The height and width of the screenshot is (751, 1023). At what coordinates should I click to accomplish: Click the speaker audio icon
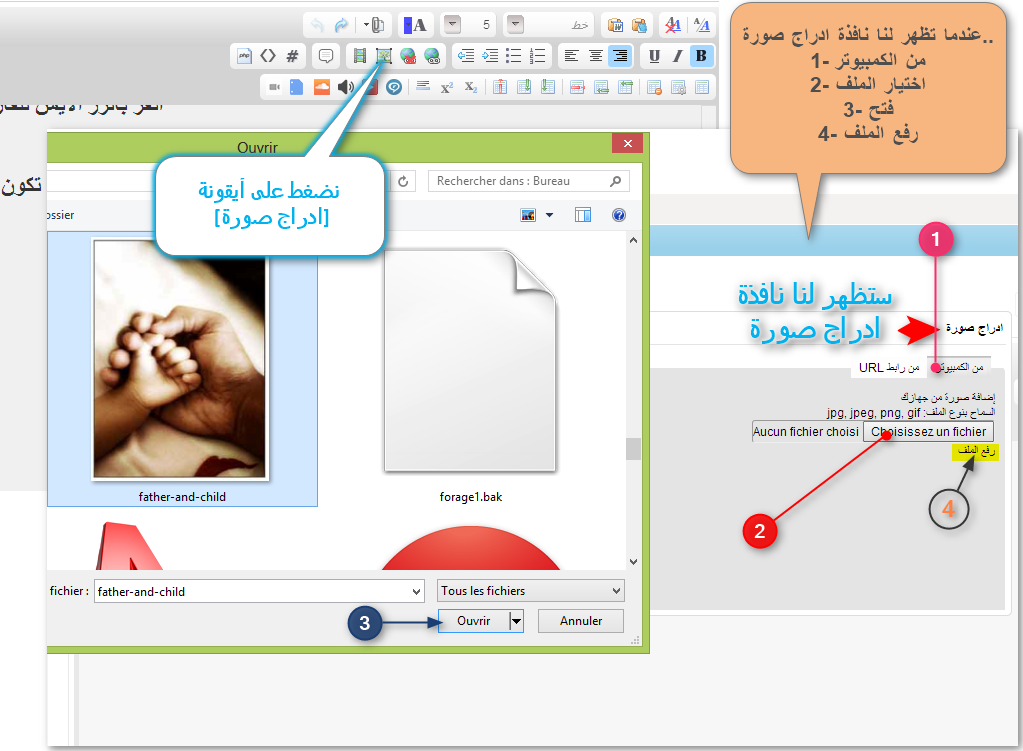[346, 87]
